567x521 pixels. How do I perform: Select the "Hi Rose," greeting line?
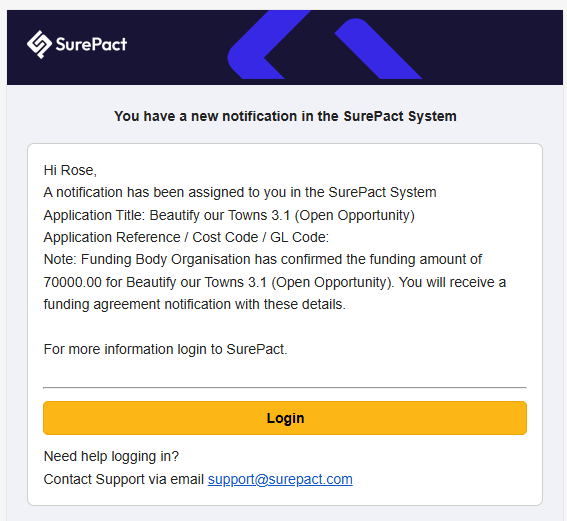coord(70,170)
